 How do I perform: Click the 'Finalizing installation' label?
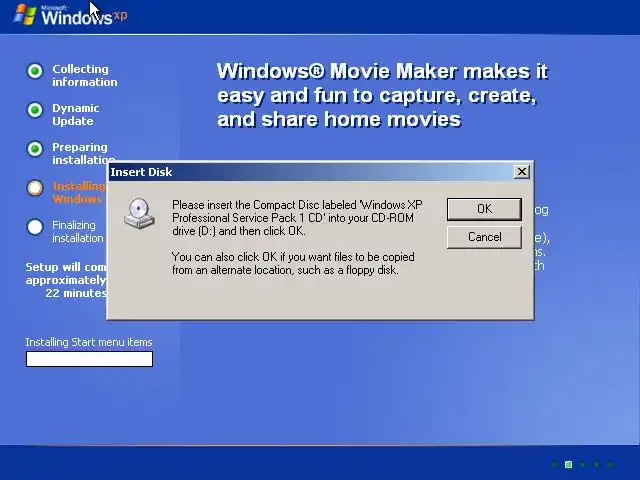point(78,231)
